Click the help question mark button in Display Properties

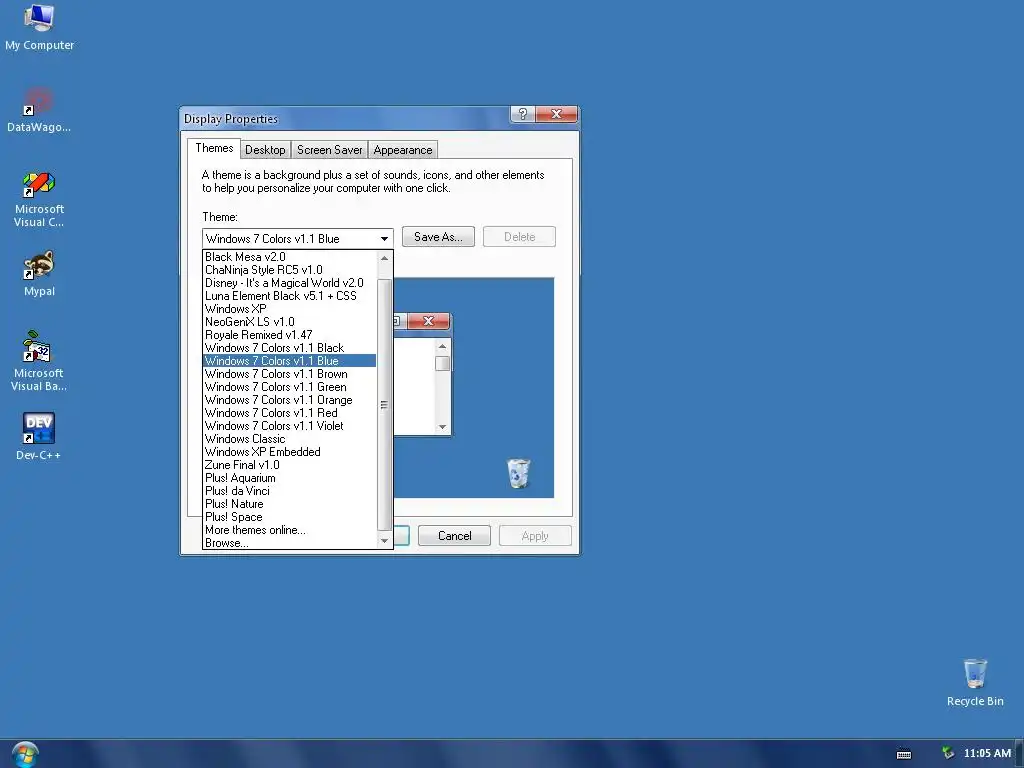click(522, 114)
